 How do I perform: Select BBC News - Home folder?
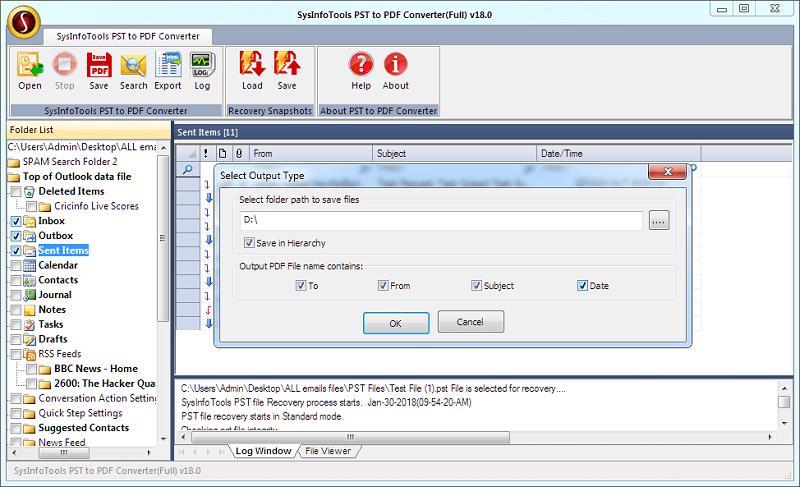click(96, 369)
